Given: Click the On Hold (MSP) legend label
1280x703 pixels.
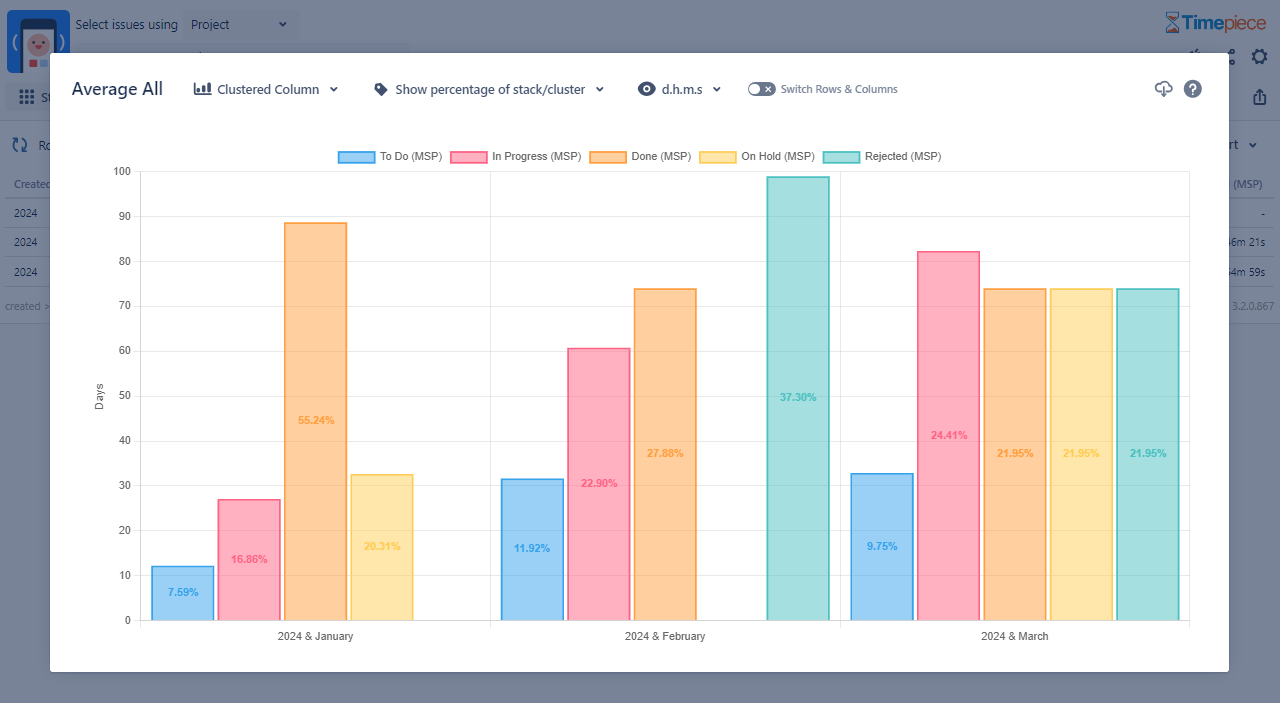Looking at the screenshot, I should [x=777, y=157].
